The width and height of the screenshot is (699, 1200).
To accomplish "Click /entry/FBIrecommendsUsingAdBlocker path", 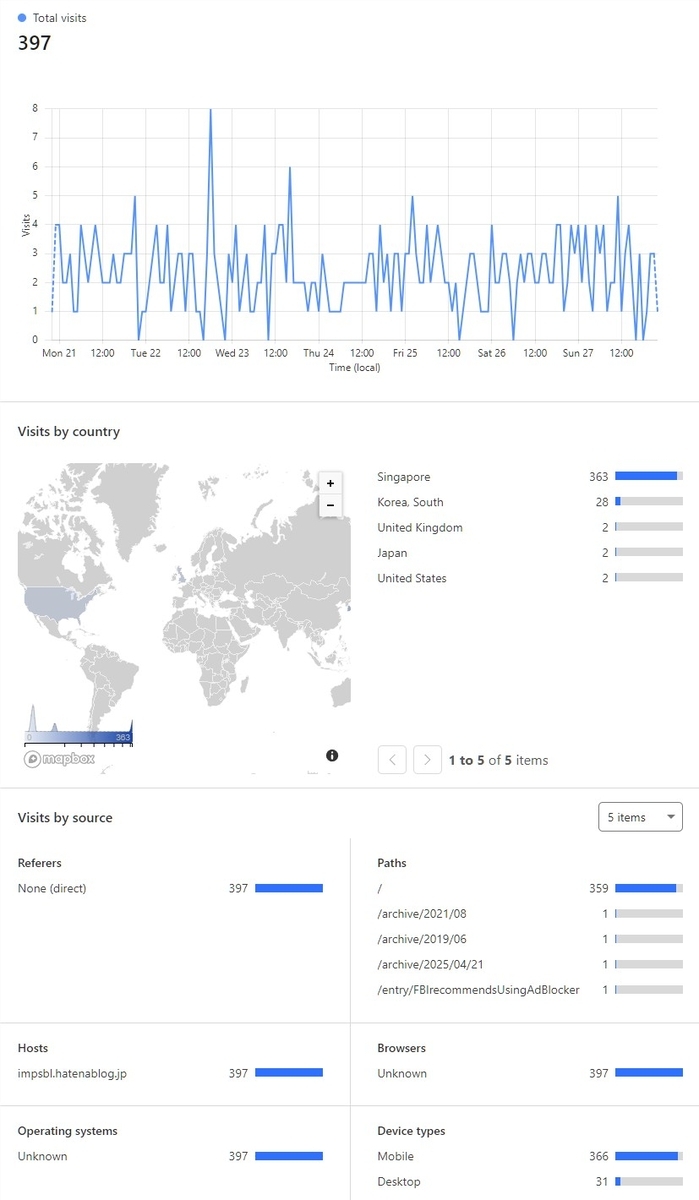I will [530, 990].
